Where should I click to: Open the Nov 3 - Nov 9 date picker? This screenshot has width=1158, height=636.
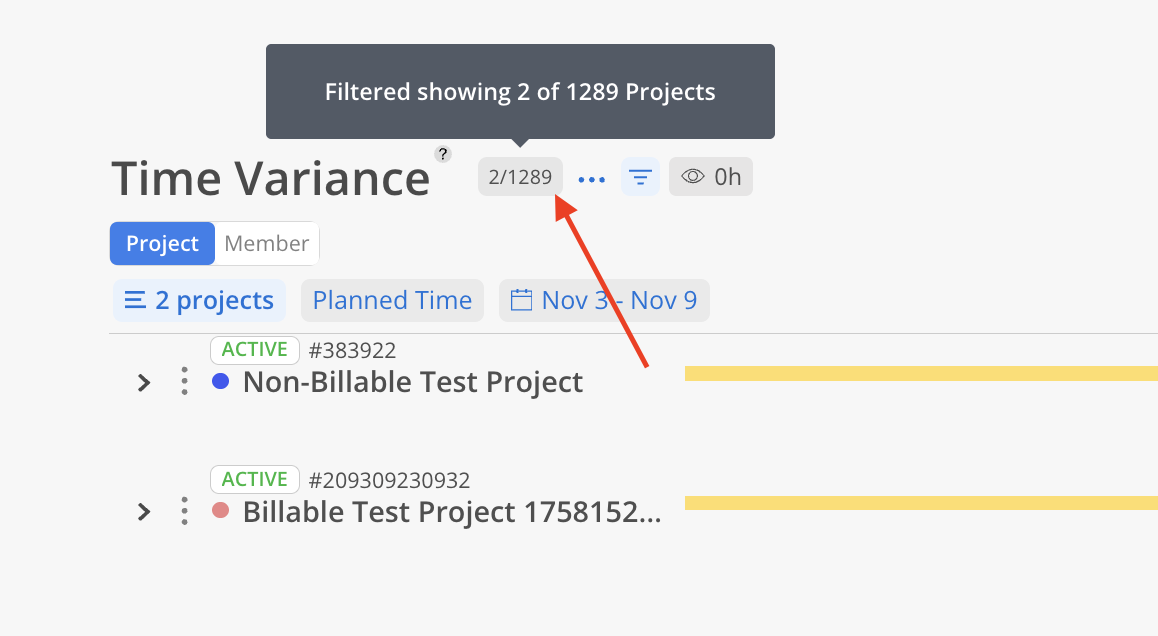618,300
